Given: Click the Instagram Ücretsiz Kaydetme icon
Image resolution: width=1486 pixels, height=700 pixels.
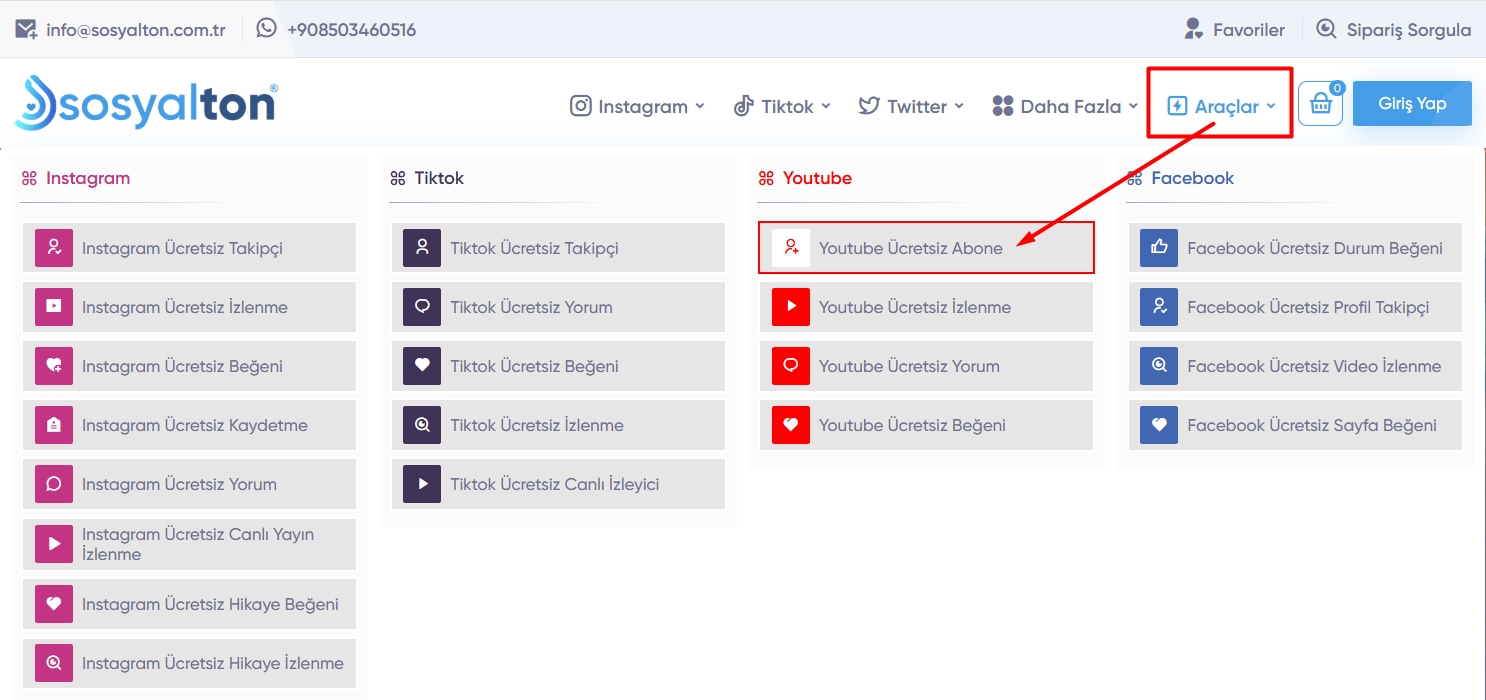Looking at the screenshot, I should pyautogui.click(x=54, y=425).
